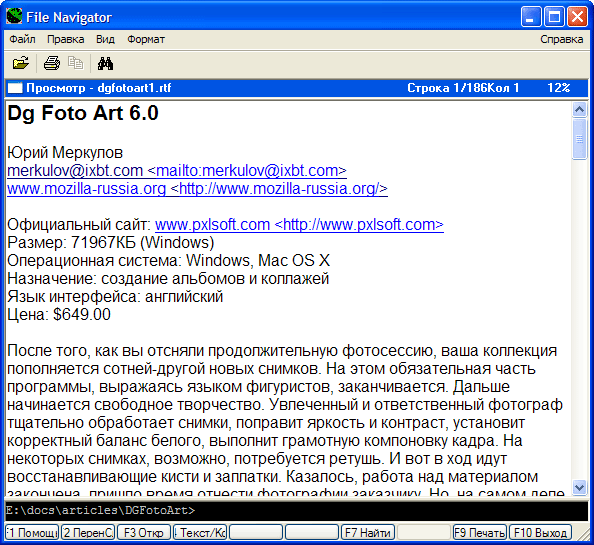This screenshot has width=594, height=545.
Task: Open the Справка menu
Action: coord(561,39)
